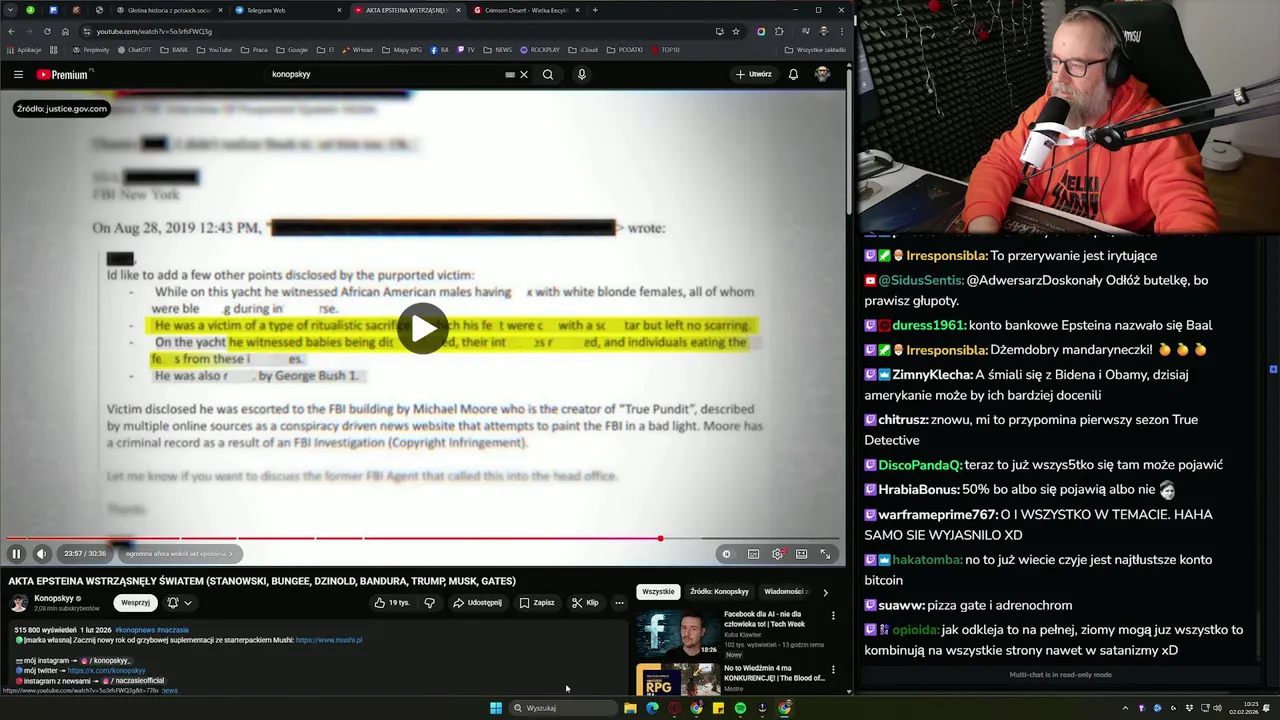Bookmark this page with the star
Image resolution: width=1280 pixels, height=720 pixels.
[x=734, y=31]
